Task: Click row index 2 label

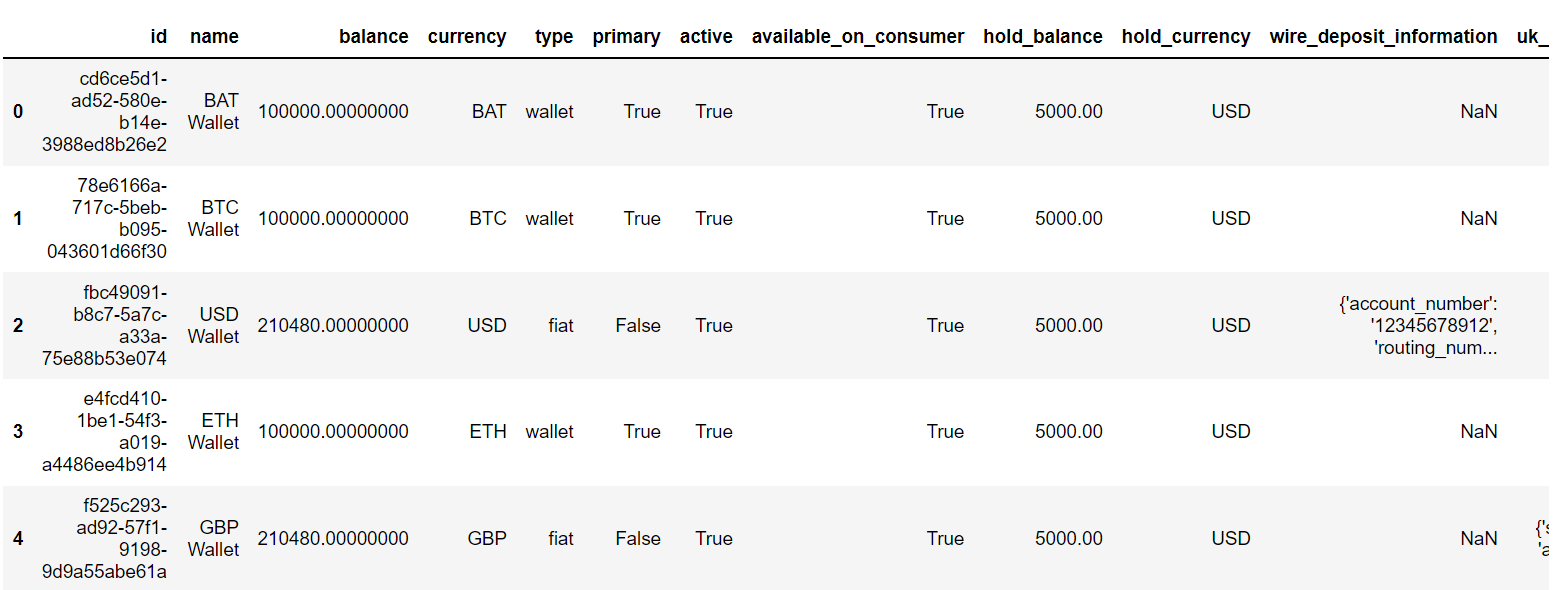Action: pos(17,326)
